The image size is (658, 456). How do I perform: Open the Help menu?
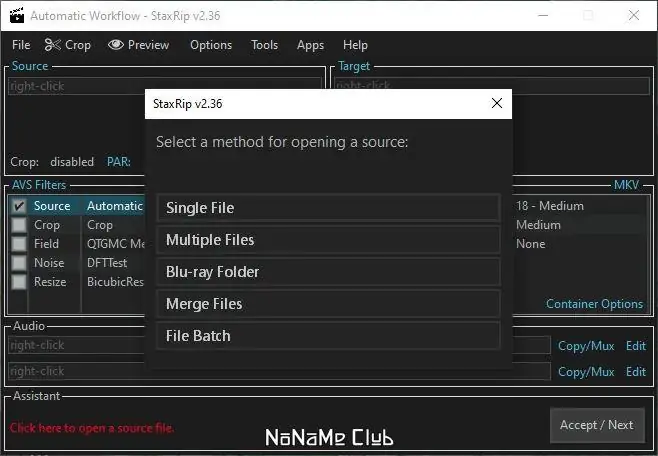tap(355, 45)
